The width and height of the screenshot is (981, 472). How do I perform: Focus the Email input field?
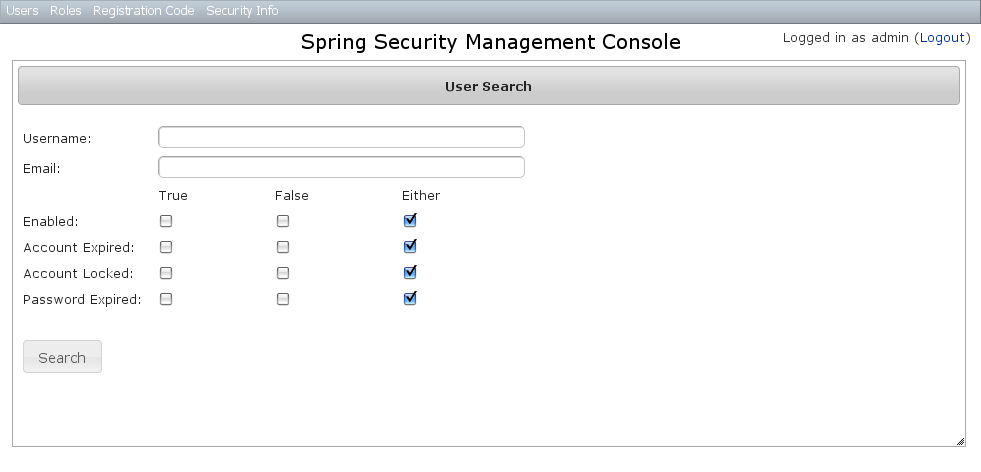341,167
